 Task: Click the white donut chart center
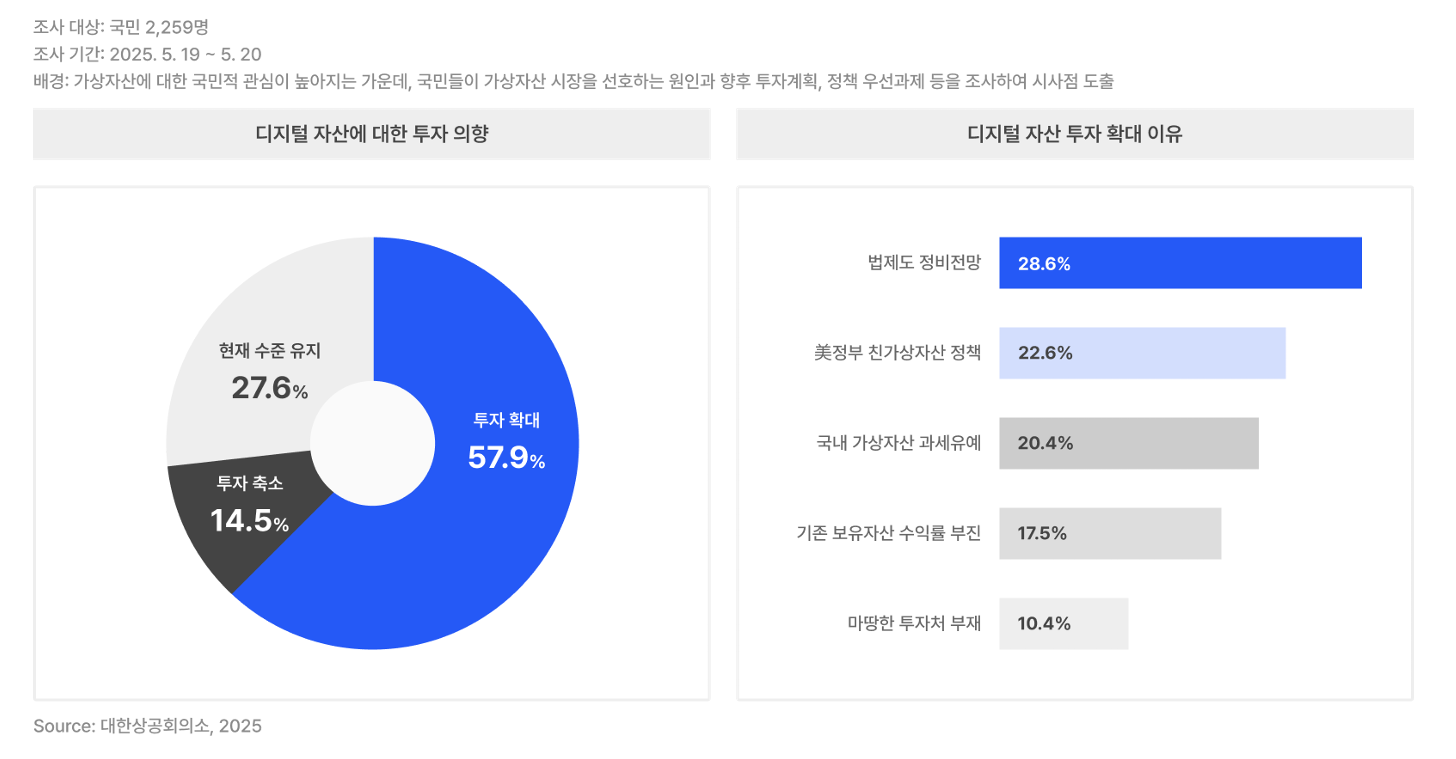[372, 443]
